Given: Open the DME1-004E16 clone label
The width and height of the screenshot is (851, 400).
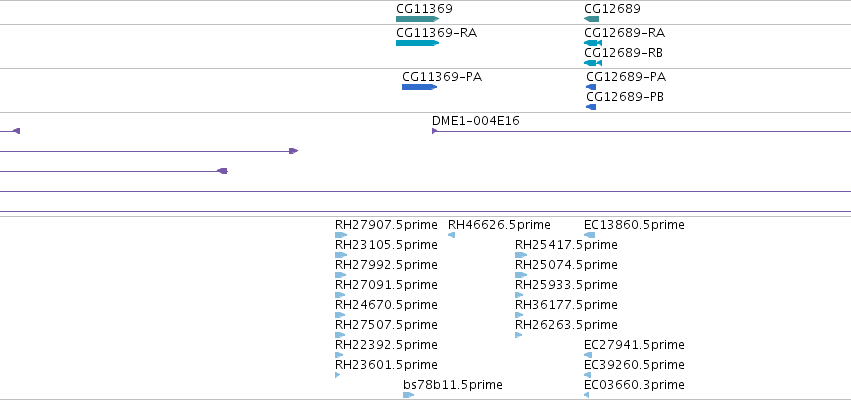Looking at the screenshot, I should pos(475,120).
